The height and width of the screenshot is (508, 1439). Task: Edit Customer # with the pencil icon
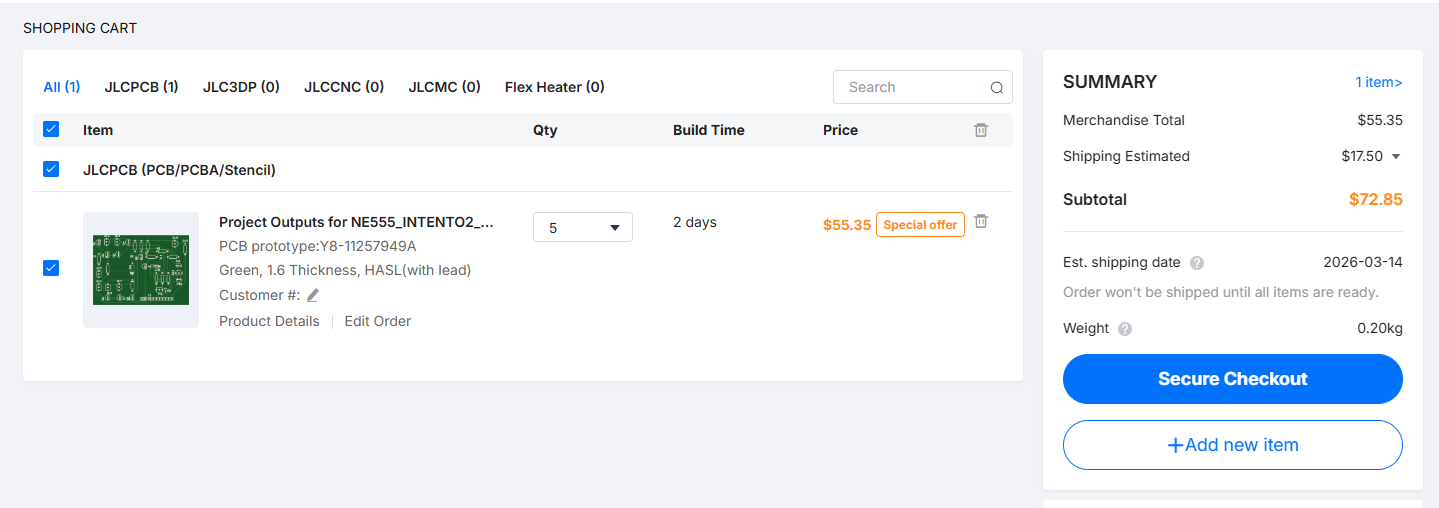(313, 295)
